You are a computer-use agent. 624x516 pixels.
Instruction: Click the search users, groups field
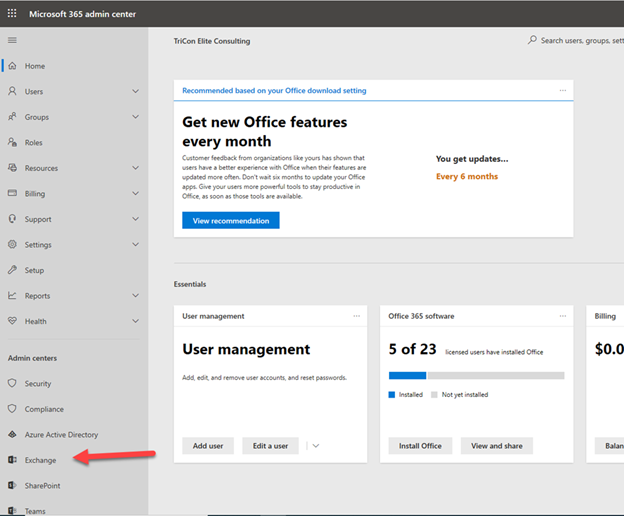coord(575,40)
